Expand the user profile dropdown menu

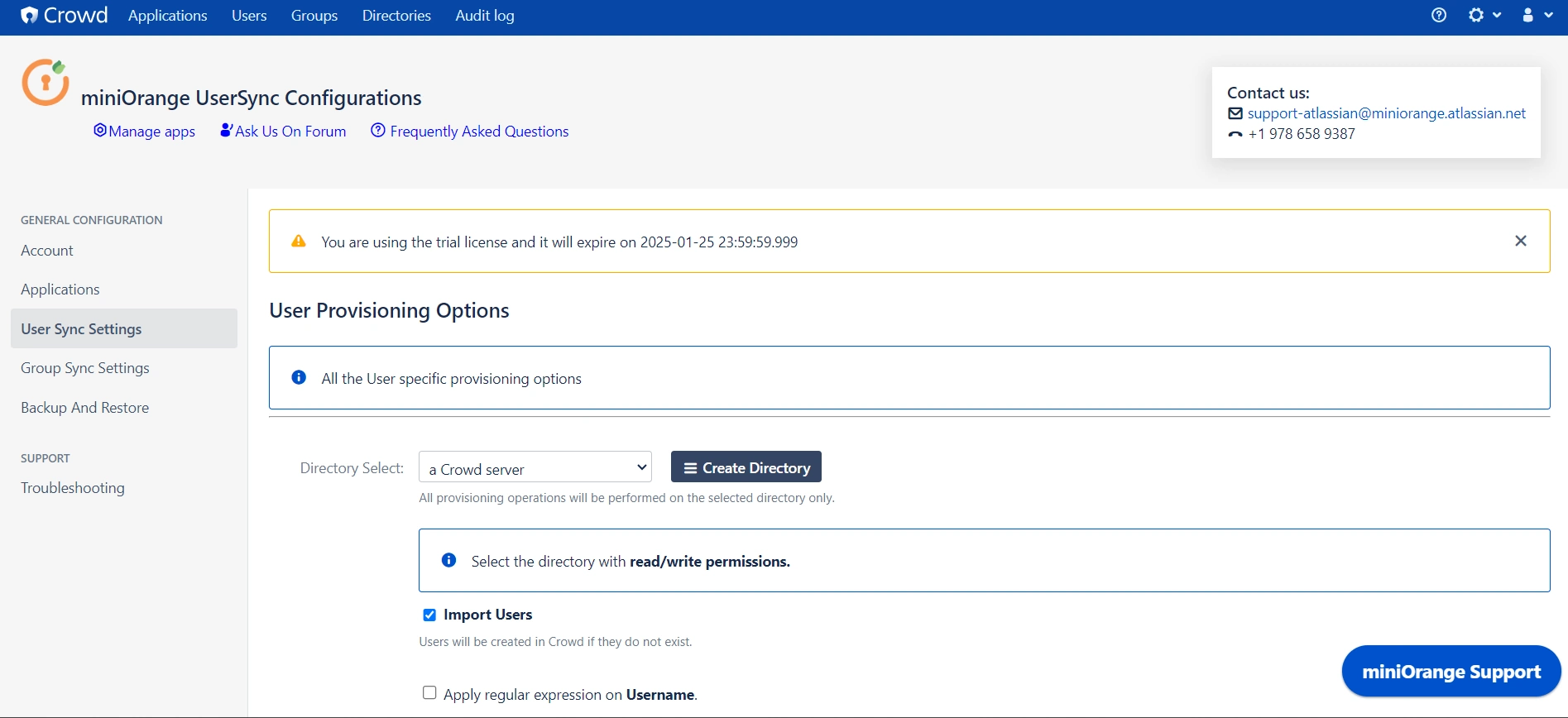point(1537,16)
